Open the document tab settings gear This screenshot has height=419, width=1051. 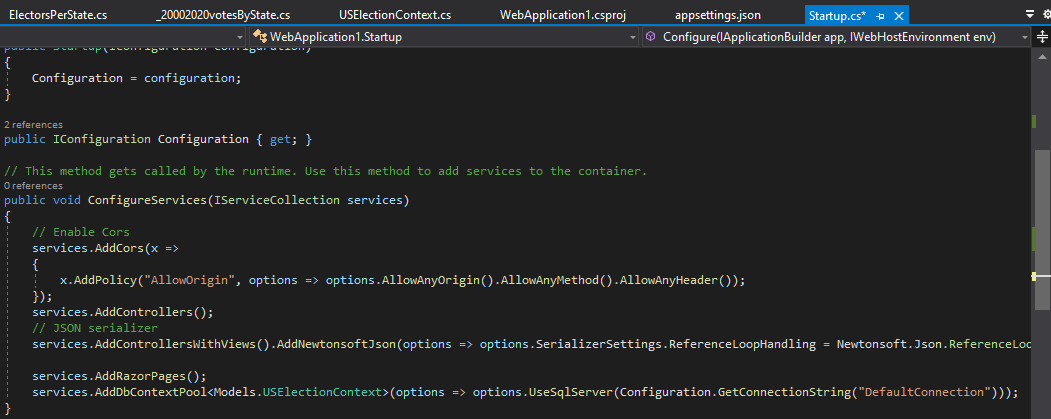(x=1046, y=14)
